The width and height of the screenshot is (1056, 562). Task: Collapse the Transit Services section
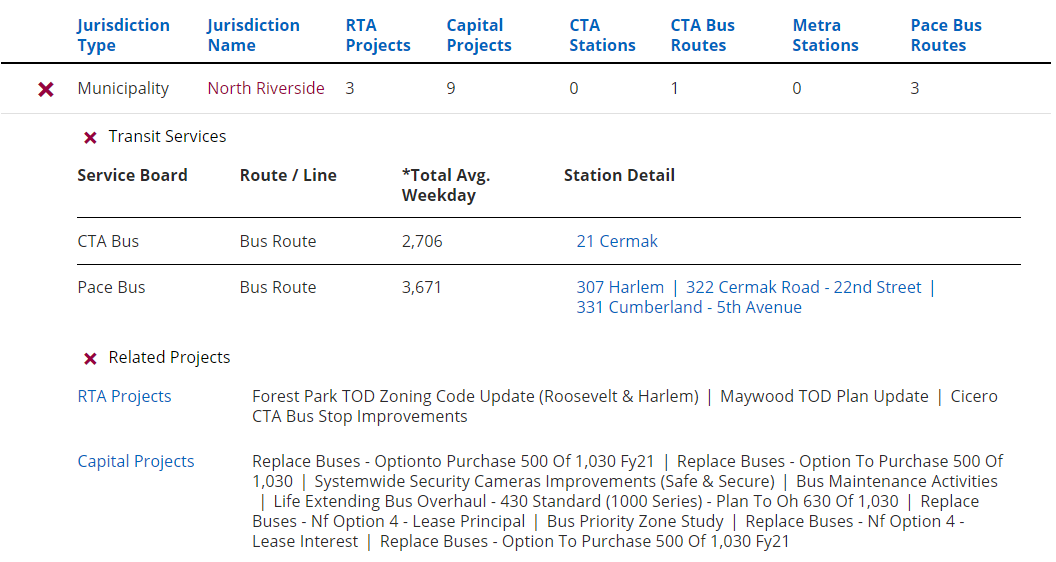pos(90,137)
